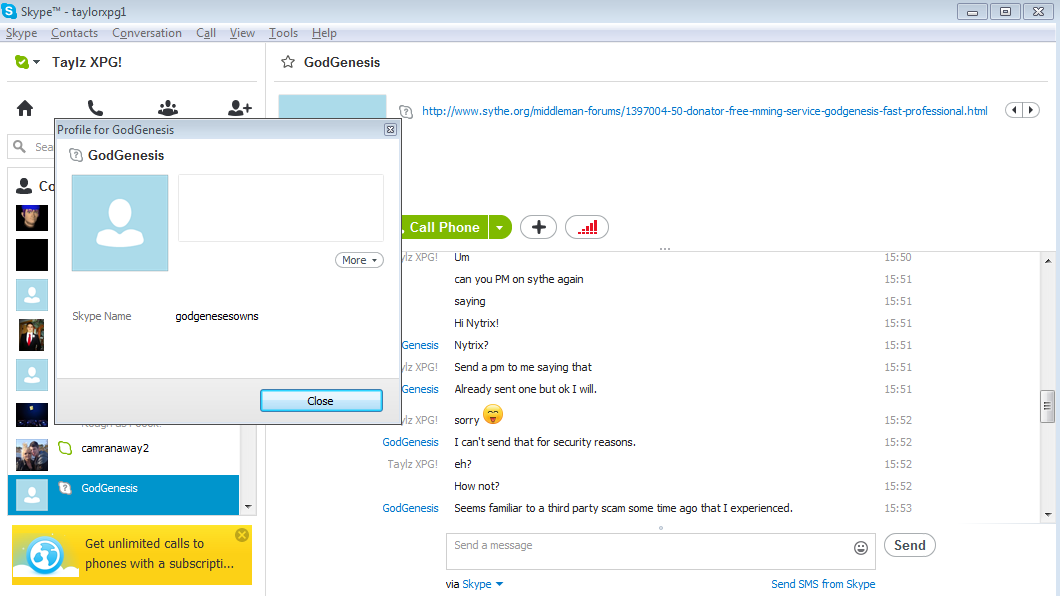Viewport: 1060px width, 596px height.
Task: Open the View menu
Action: coord(242,33)
